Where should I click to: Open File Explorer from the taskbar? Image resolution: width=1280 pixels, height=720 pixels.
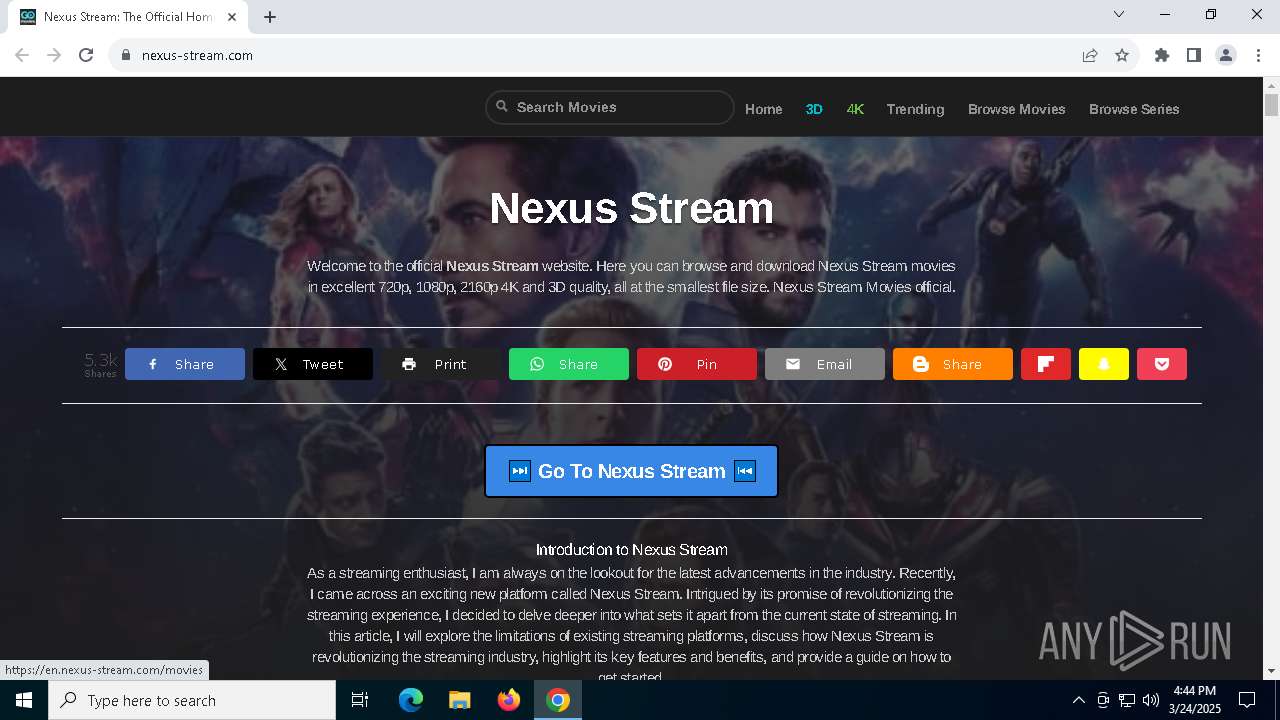coord(459,700)
